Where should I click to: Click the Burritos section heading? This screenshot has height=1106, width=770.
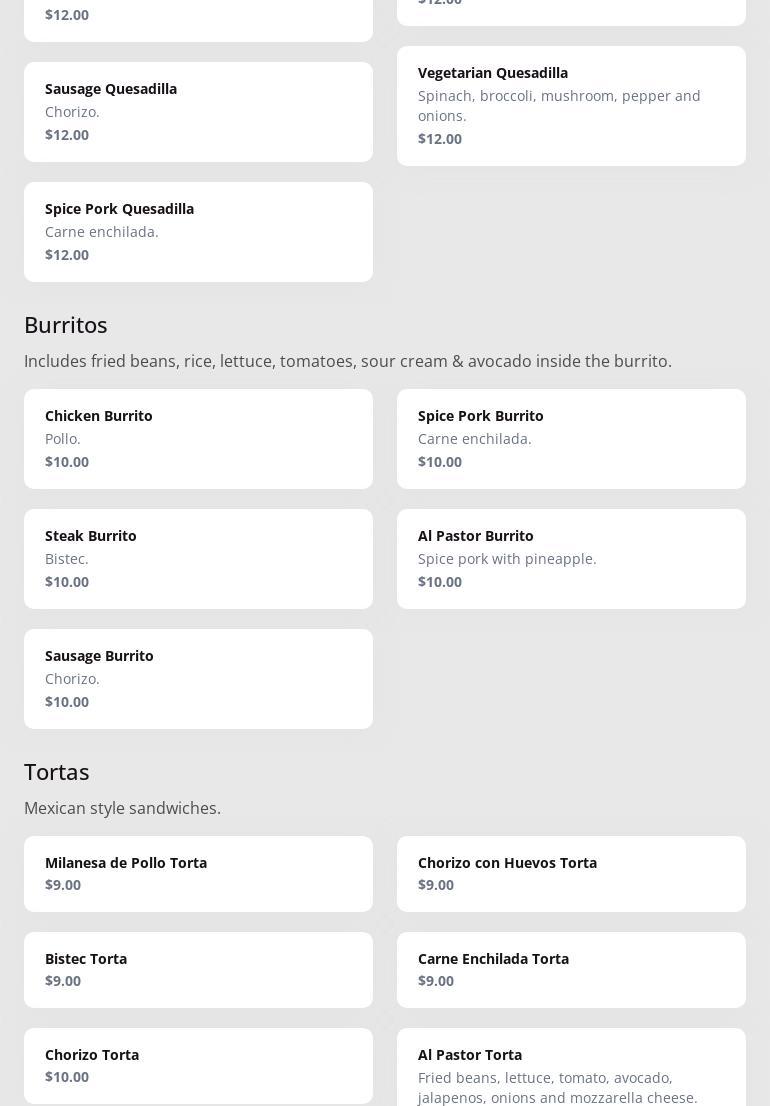click(x=66, y=325)
